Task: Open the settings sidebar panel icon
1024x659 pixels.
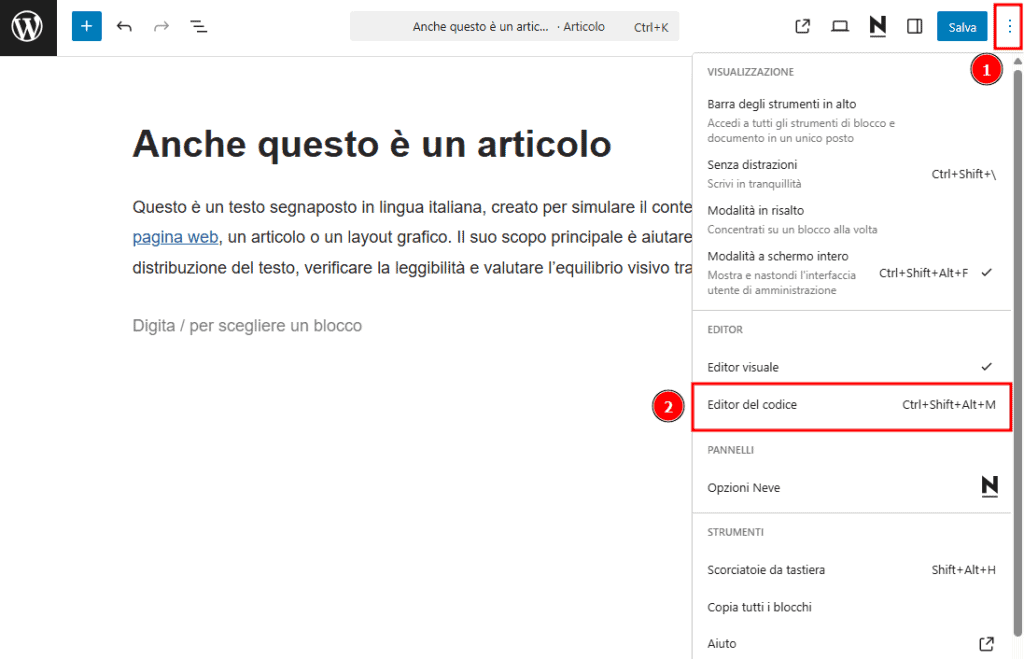Action: pos(914,26)
